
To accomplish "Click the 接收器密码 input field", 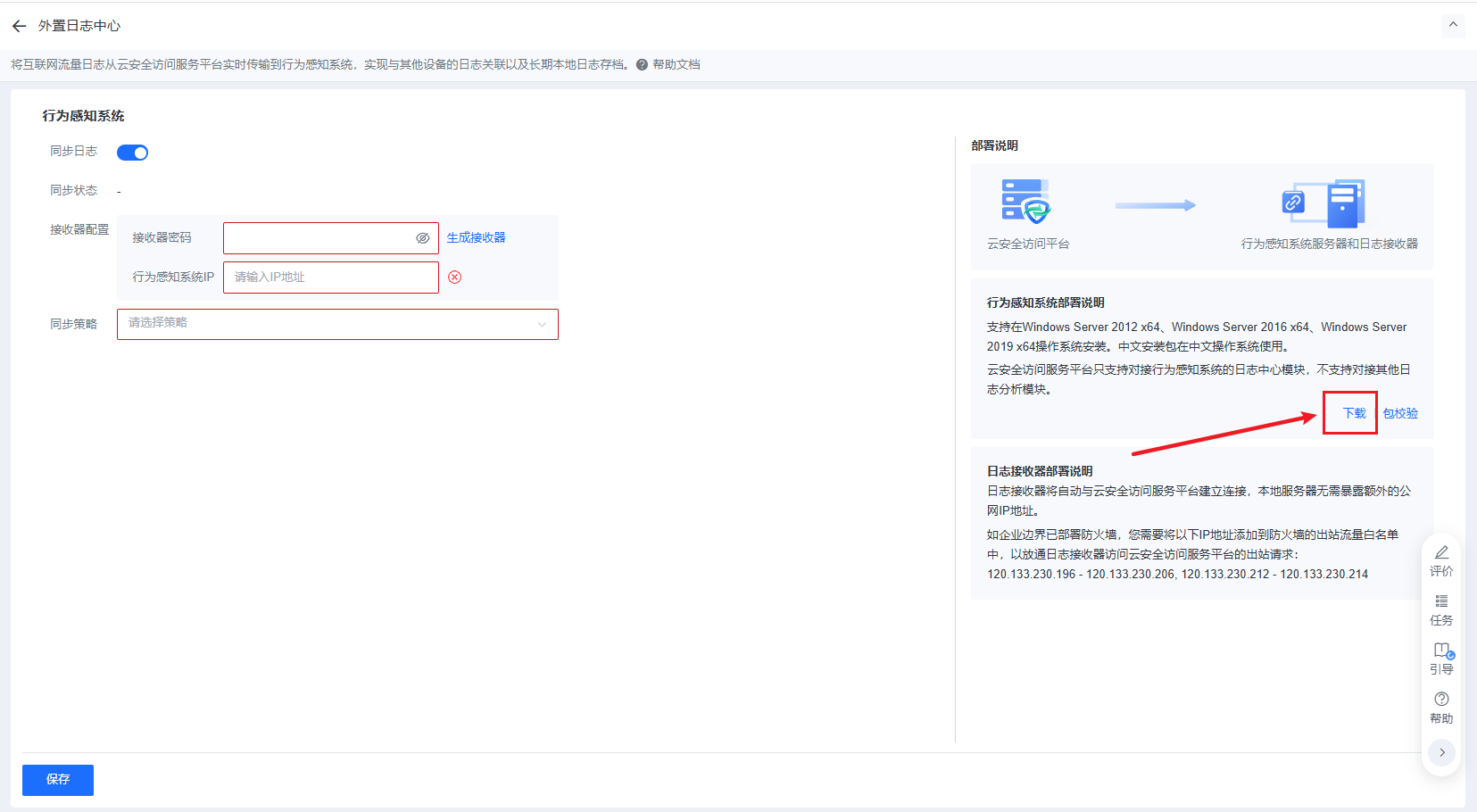I will point(317,238).
